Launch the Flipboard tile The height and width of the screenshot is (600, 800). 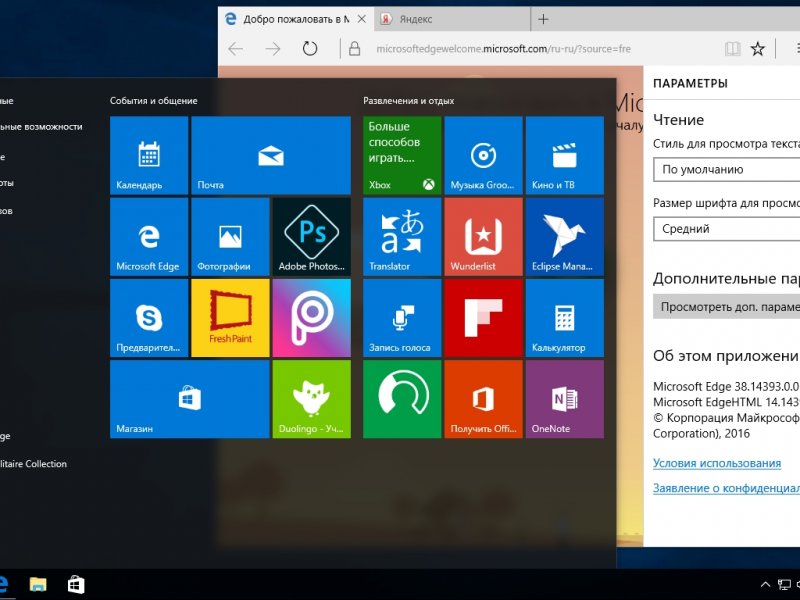point(484,318)
